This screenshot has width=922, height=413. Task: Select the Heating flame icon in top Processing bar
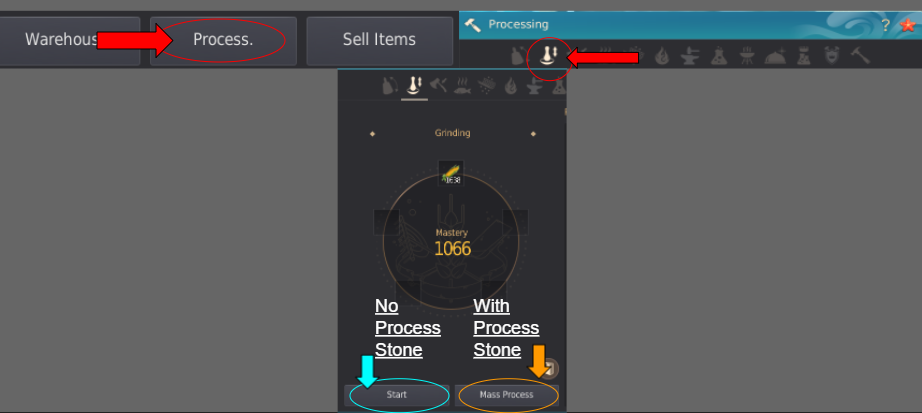pos(662,56)
